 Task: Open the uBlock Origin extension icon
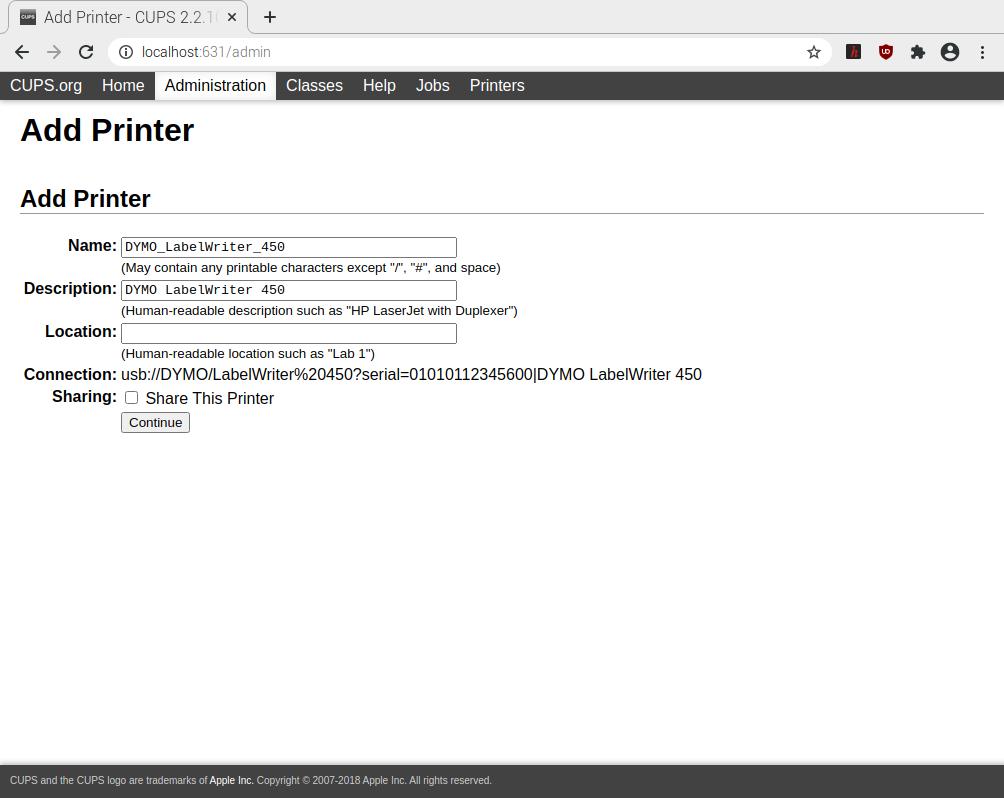(x=885, y=52)
